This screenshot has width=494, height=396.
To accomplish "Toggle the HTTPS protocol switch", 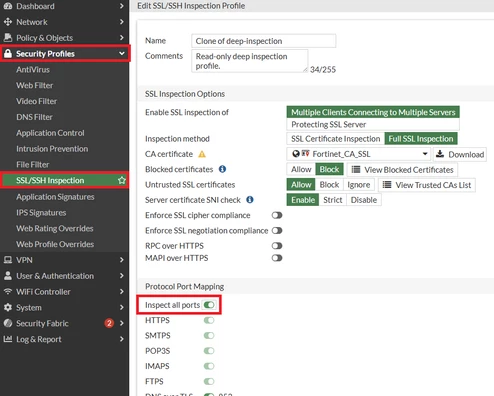I will 209,320.
